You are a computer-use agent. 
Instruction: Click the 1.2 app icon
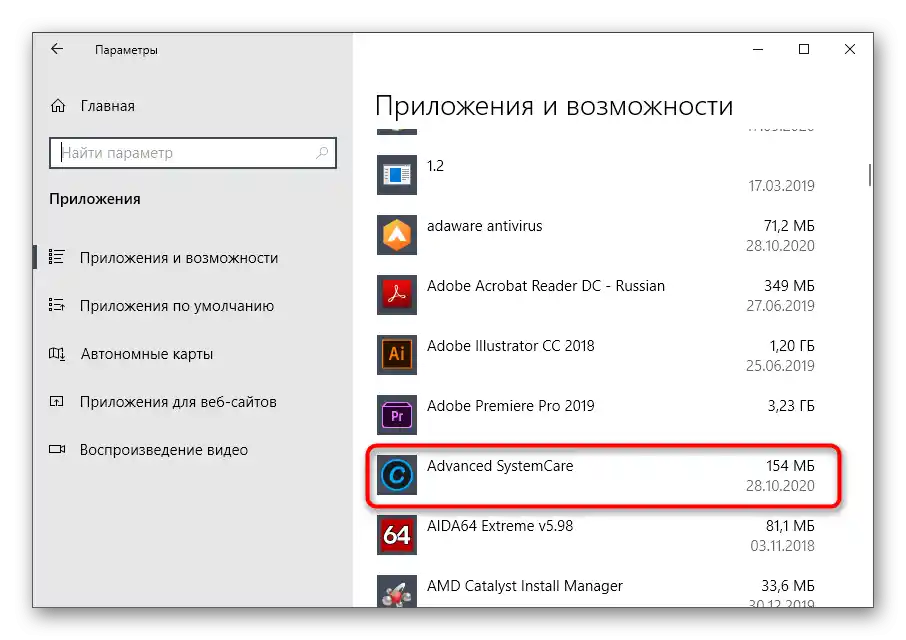[x=397, y=174]
